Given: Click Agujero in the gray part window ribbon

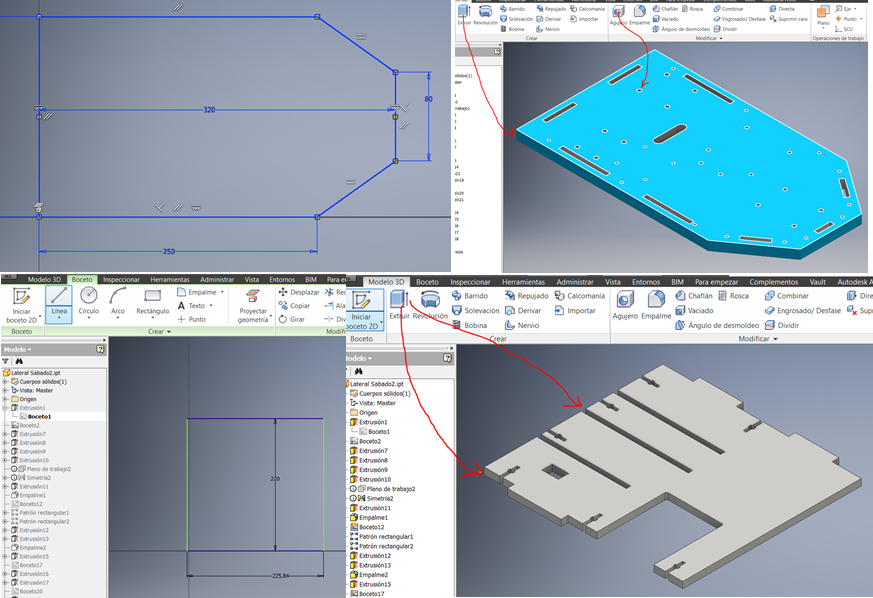Looking at the screenshot, I should click(625, 306).
